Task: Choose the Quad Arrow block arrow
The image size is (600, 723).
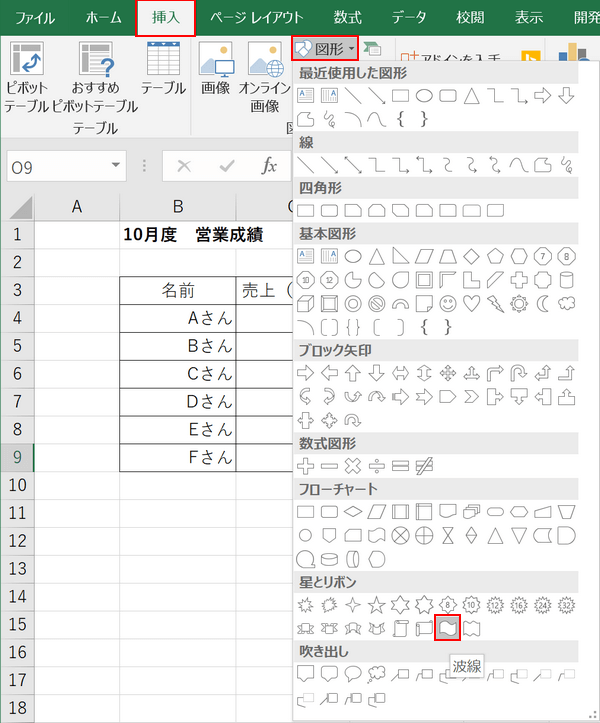Action: 447,373
